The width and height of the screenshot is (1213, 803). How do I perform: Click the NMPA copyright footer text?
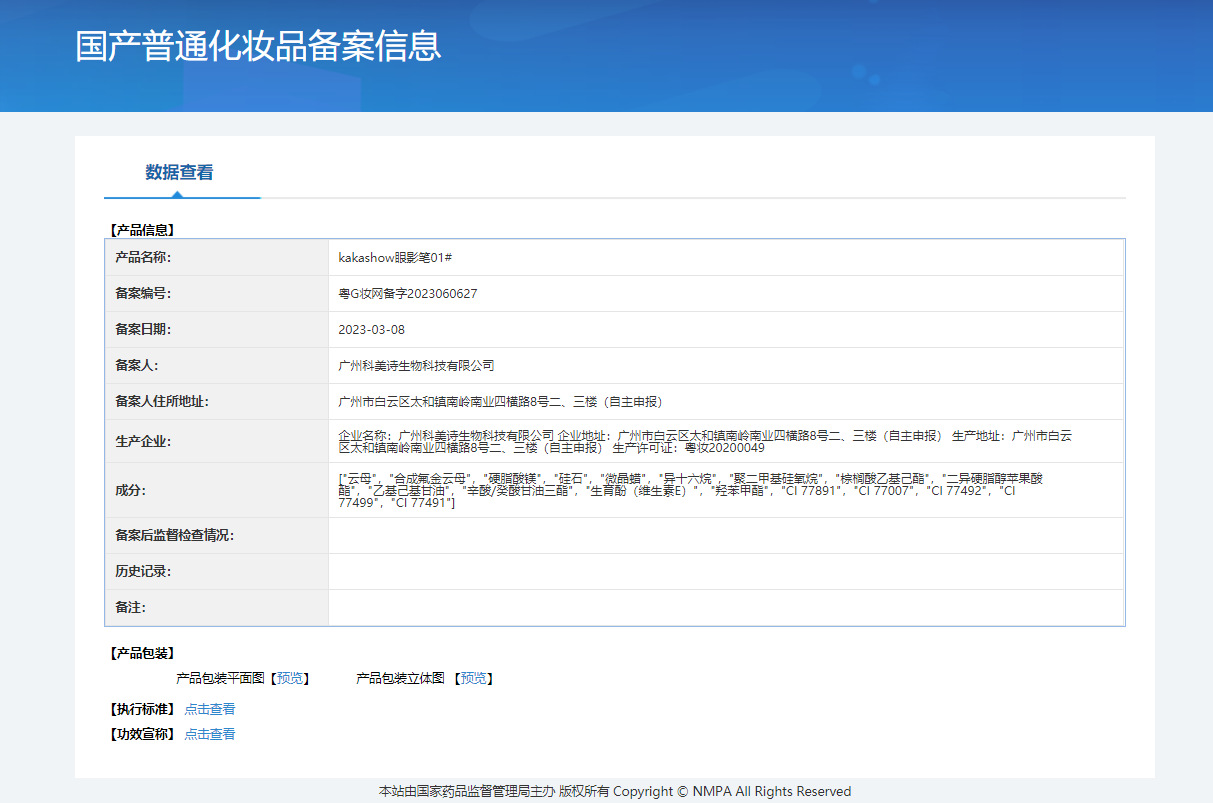(x=614, y=791)
